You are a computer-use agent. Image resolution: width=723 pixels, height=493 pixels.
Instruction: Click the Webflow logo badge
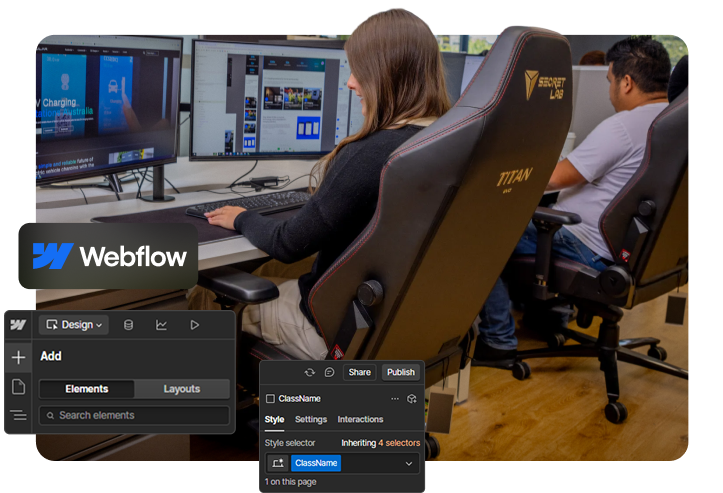(108, 256)
